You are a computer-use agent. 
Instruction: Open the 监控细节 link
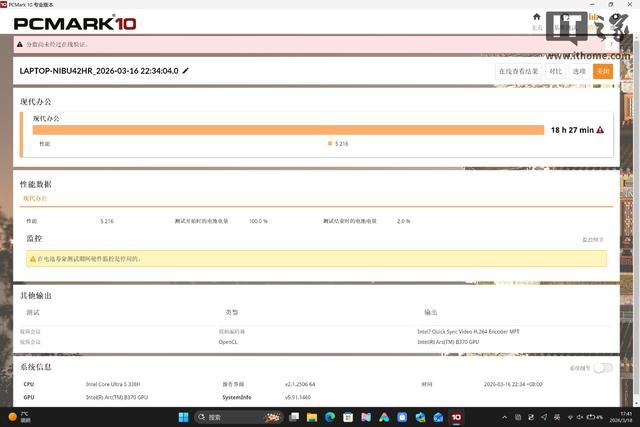coord(593,240)
